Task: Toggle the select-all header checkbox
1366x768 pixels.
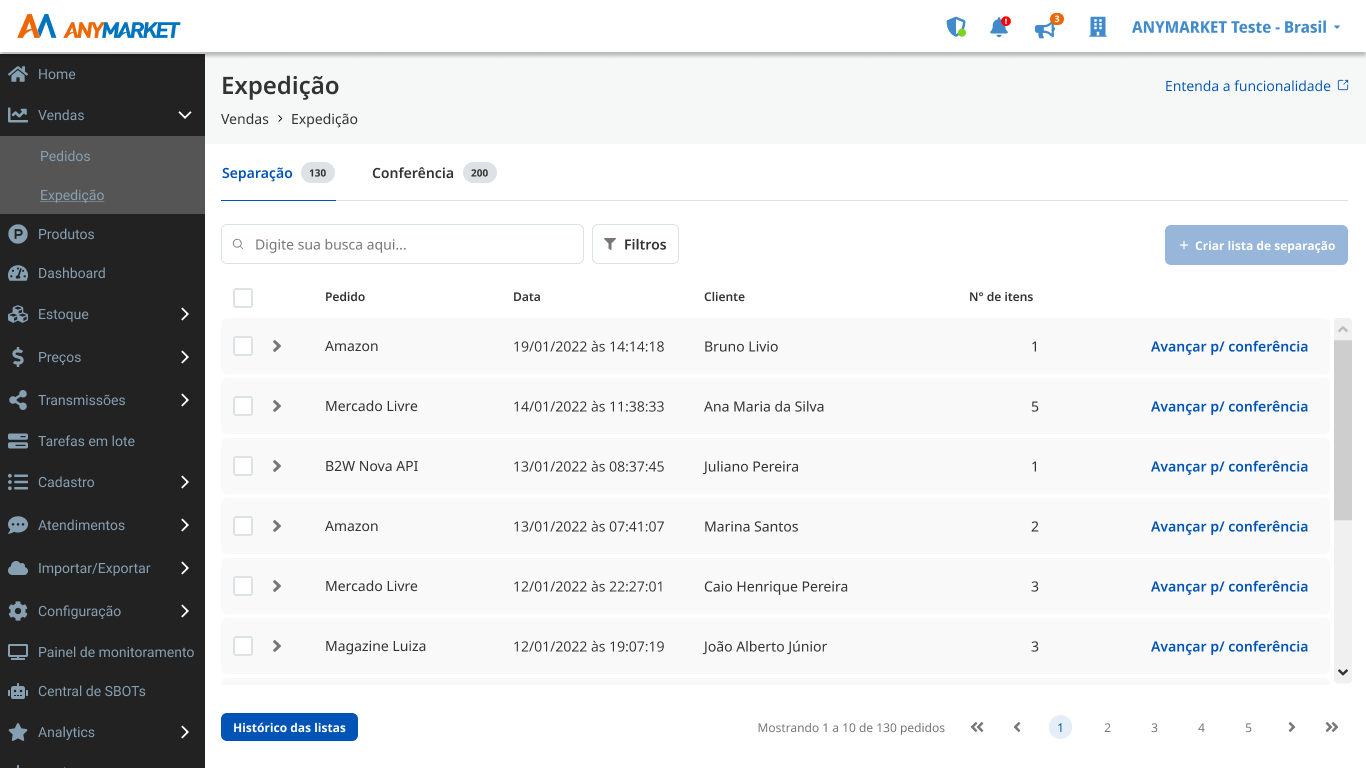Action: click(243, 297)
